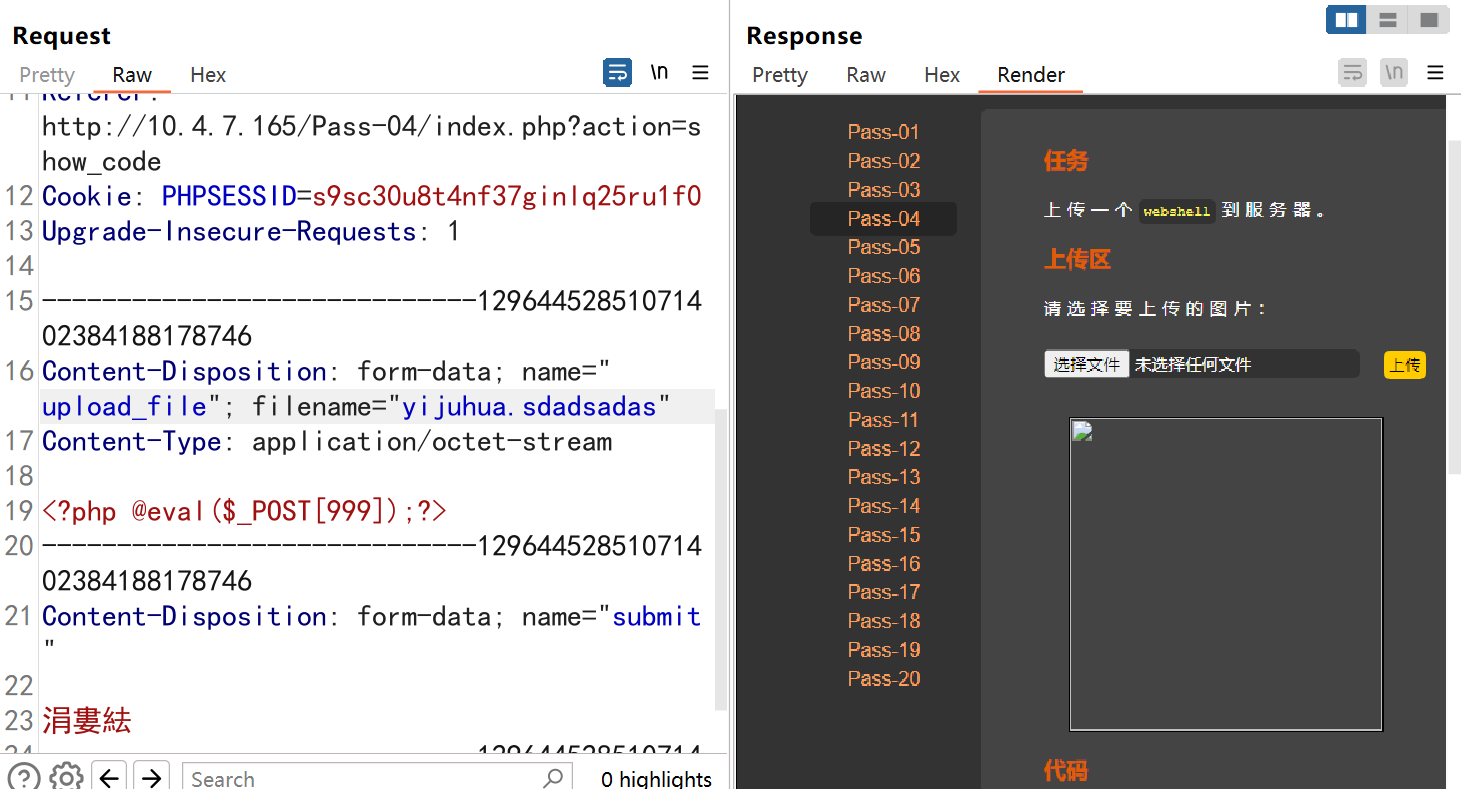Open the Pass-06 link

(x=883, y=276)
